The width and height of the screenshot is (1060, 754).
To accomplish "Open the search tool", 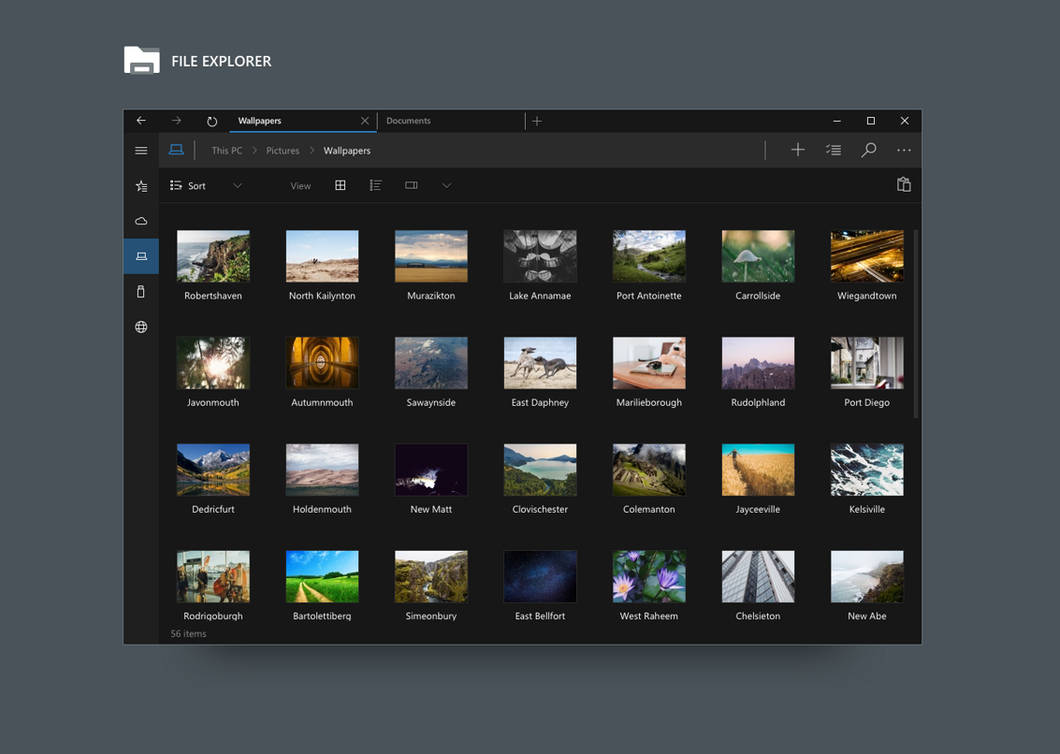I will (869, 149).
